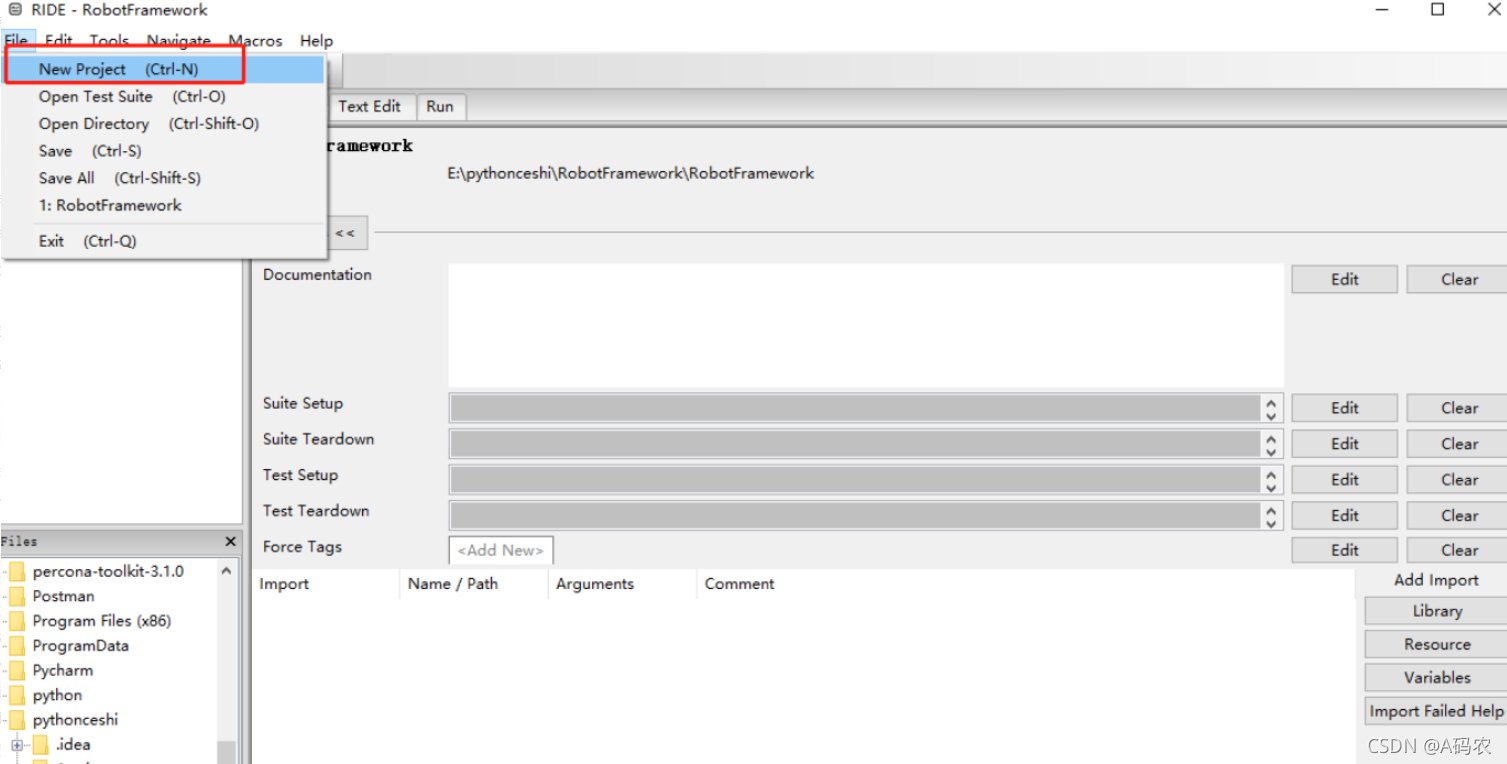The height and width of the screenshot is (764, 1507).
Task: Switch to the Run tab
Action: coord(440,106)
